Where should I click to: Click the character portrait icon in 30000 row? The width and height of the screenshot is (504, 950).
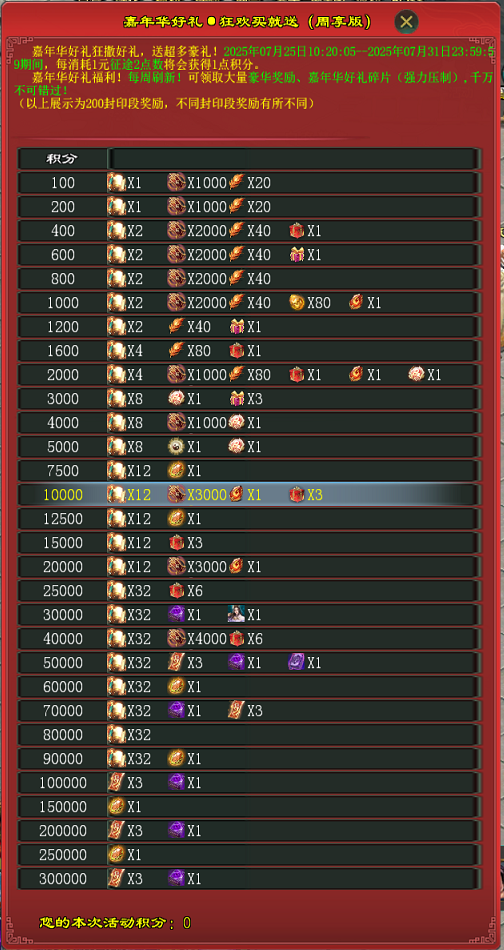(236, 614)
